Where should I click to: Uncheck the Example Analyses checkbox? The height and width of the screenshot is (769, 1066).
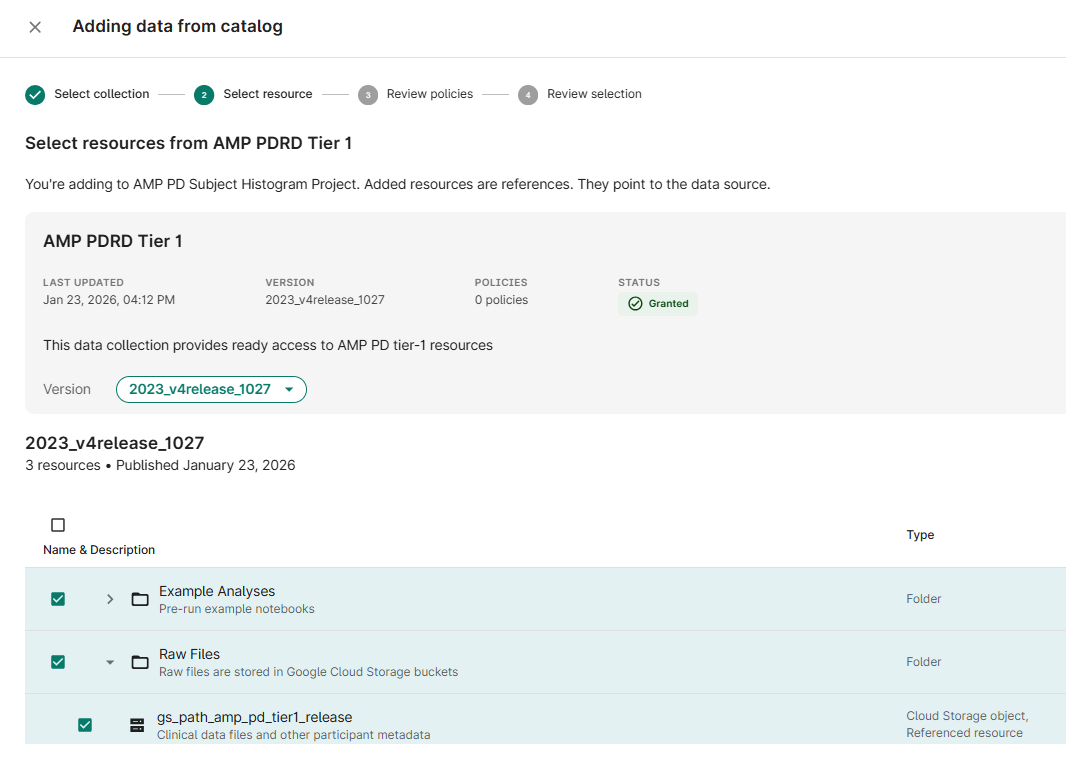tap(58, 599)
